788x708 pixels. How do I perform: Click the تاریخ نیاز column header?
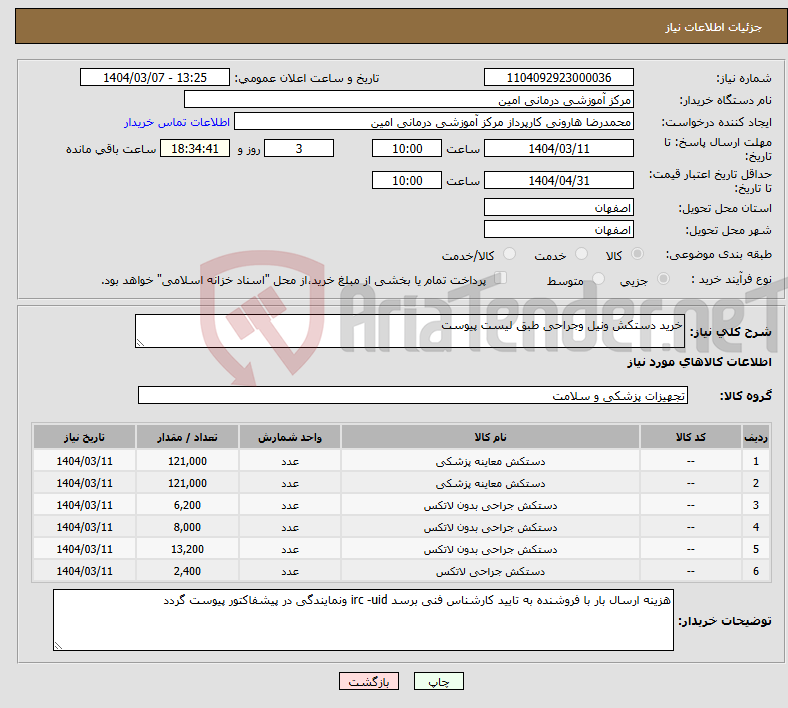[x=84, y=437]
